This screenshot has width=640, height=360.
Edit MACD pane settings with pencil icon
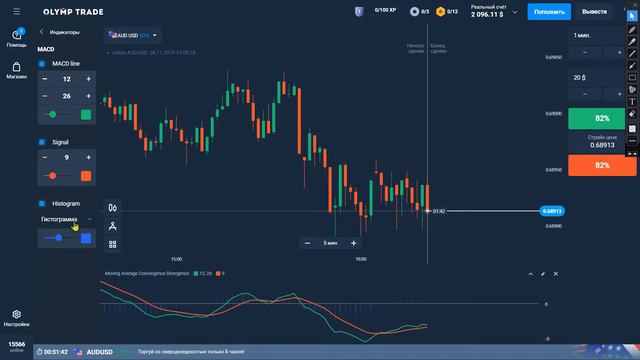543,274
